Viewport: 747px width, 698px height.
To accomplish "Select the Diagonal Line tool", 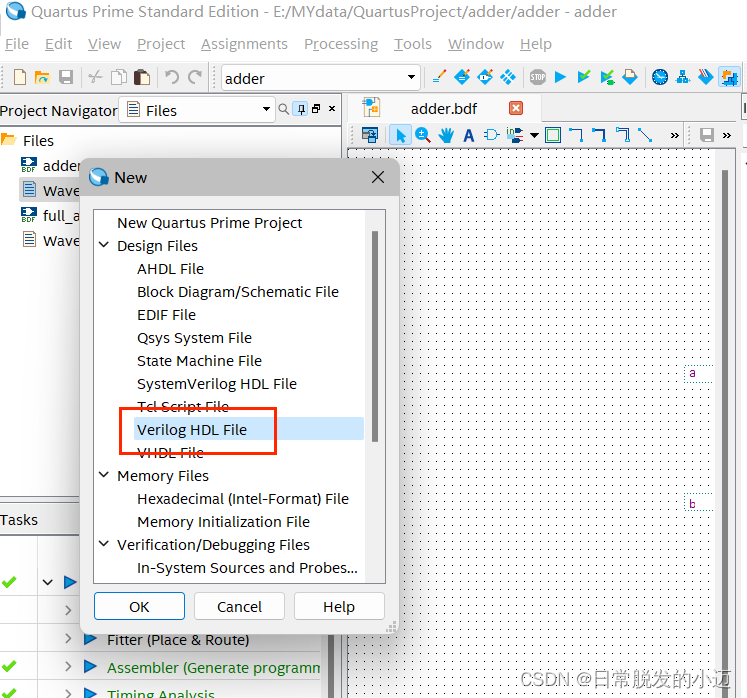I will [x=646, y=135].
